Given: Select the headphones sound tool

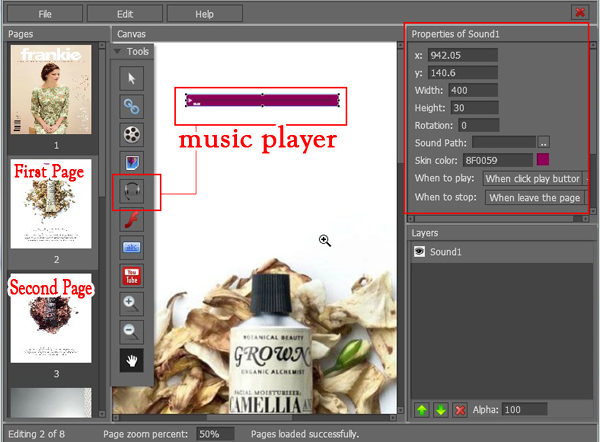Looking at the screenshot, I should [x=132, y=191].
